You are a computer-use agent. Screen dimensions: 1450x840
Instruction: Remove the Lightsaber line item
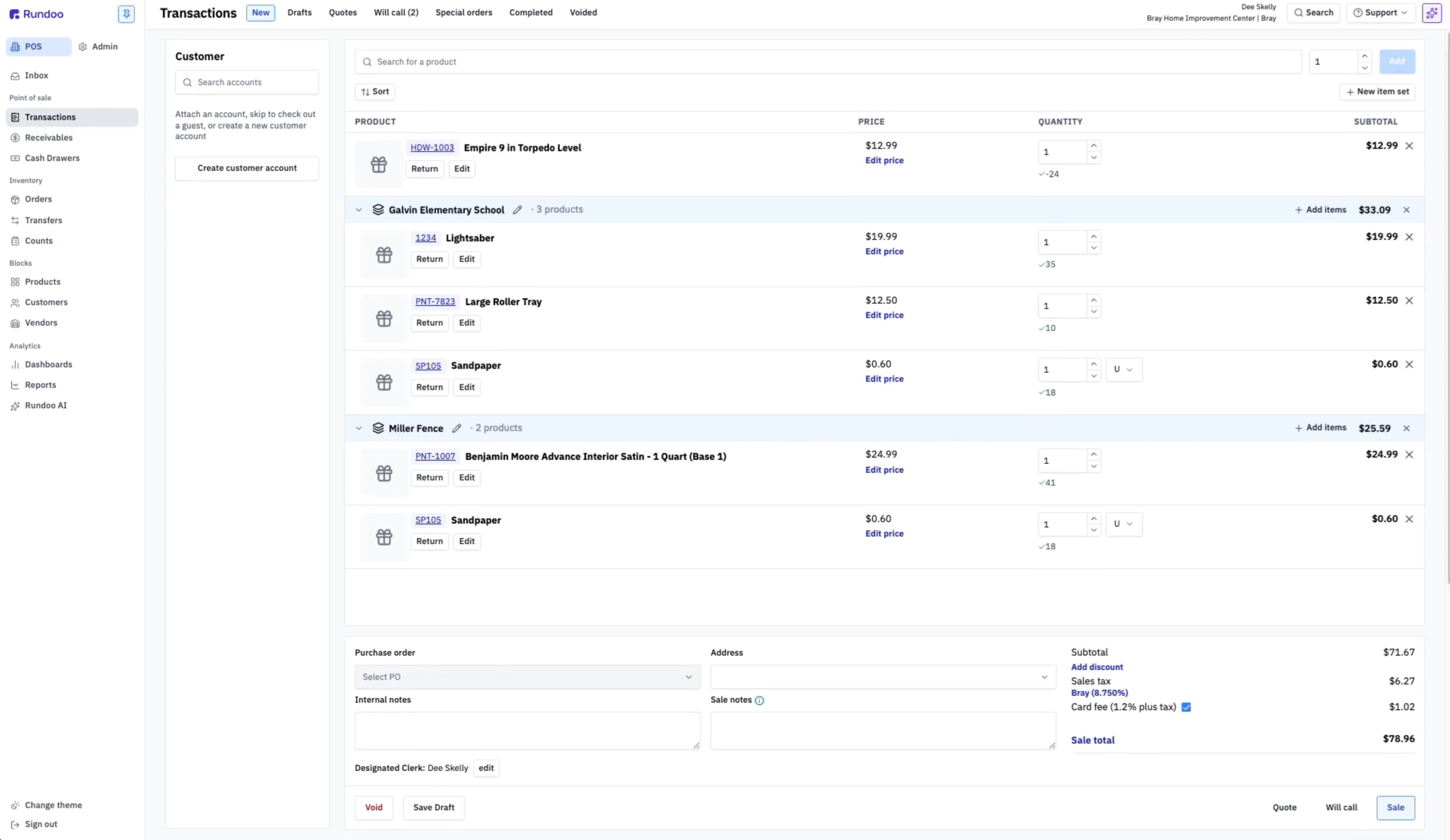[x=1409, y=237]
